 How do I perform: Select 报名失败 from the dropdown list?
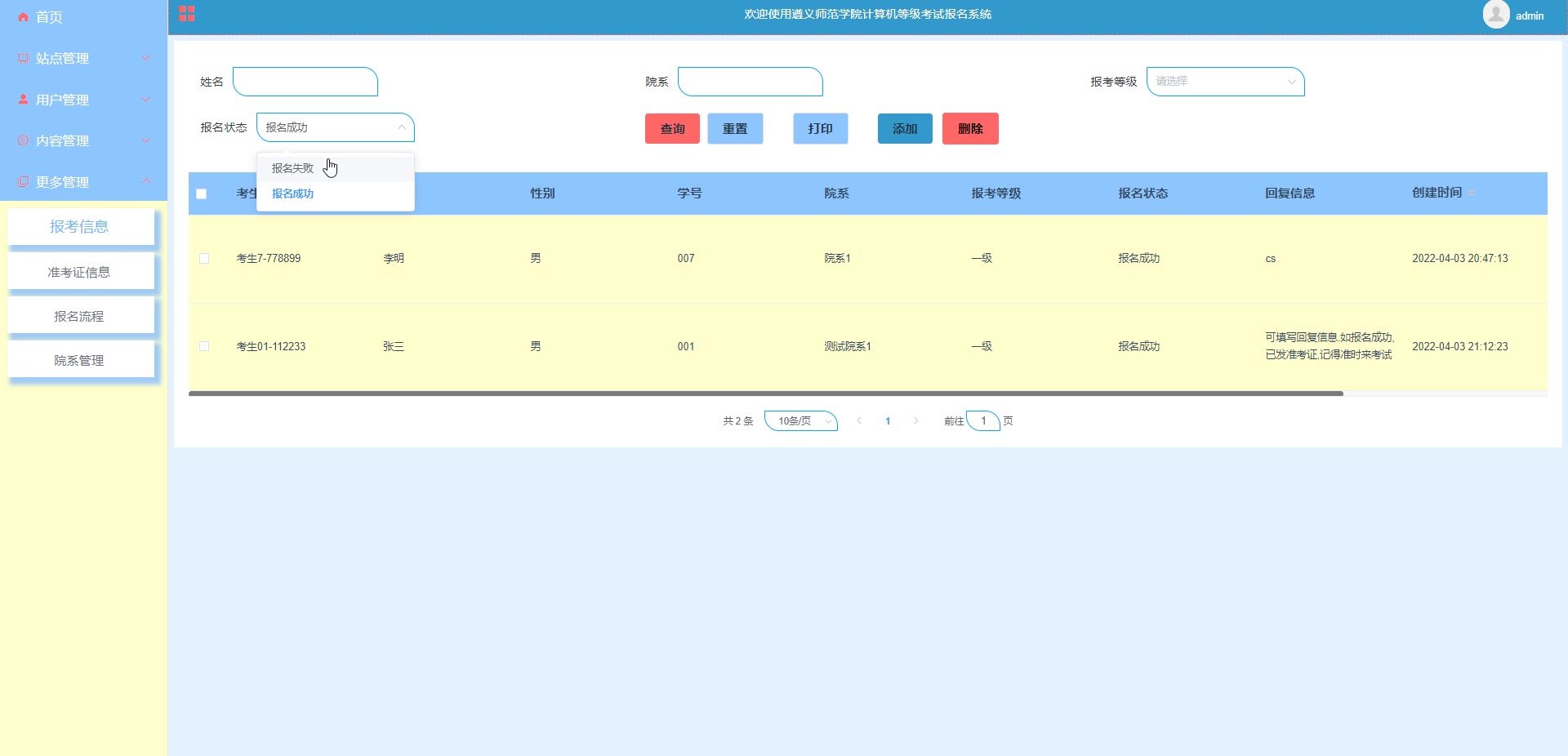(336, 168)
